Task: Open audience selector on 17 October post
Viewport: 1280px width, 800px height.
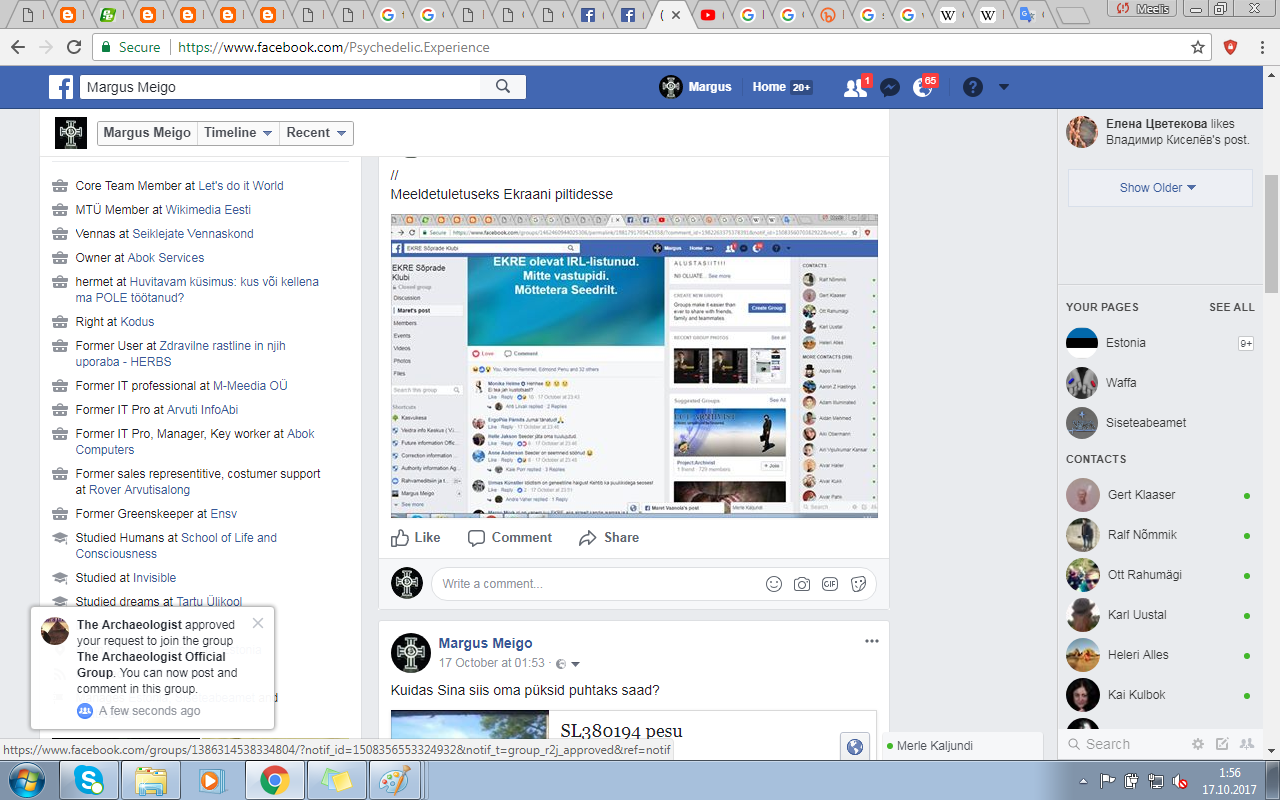Action: [x=567, y=664]
